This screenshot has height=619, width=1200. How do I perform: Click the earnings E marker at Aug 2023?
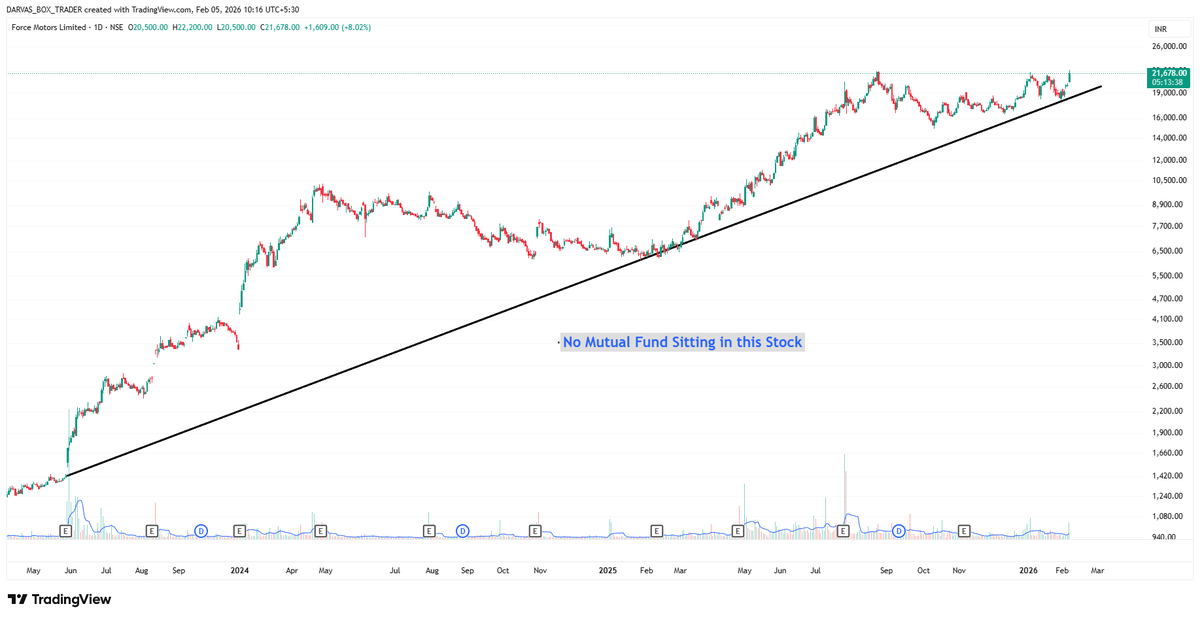coord(152,530)
